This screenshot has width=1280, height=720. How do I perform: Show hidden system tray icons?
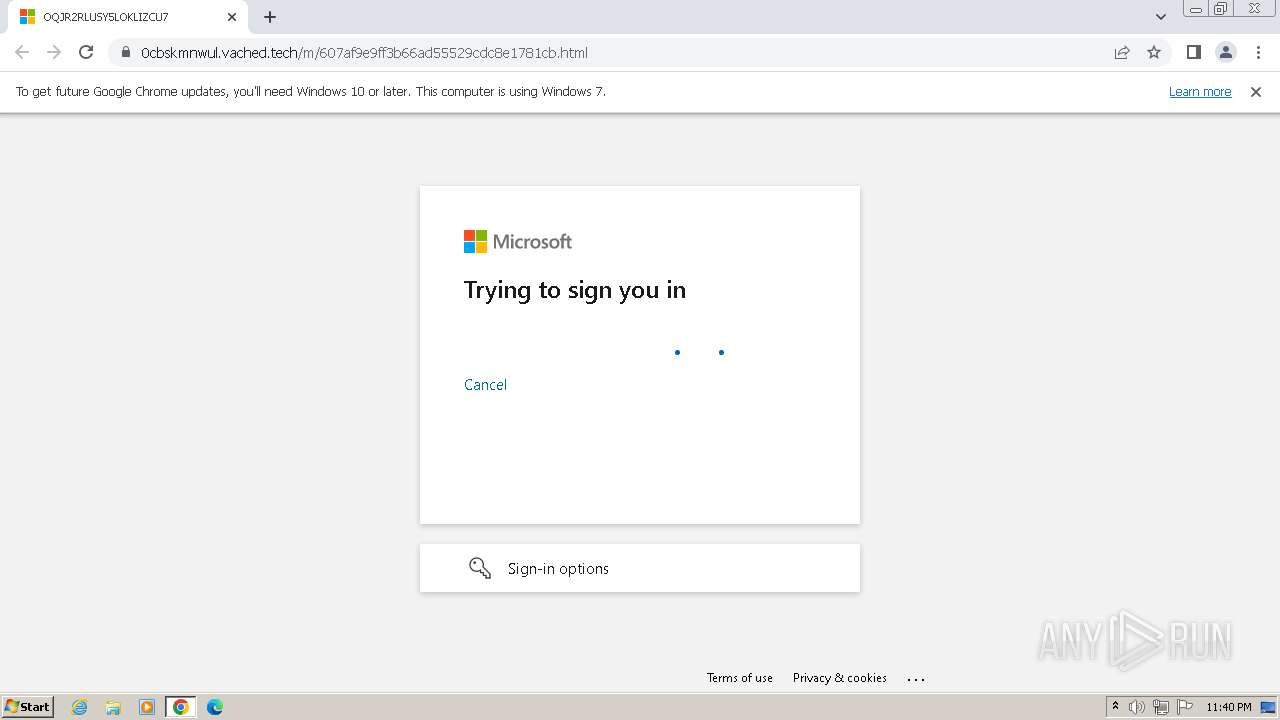[1116, 707]
